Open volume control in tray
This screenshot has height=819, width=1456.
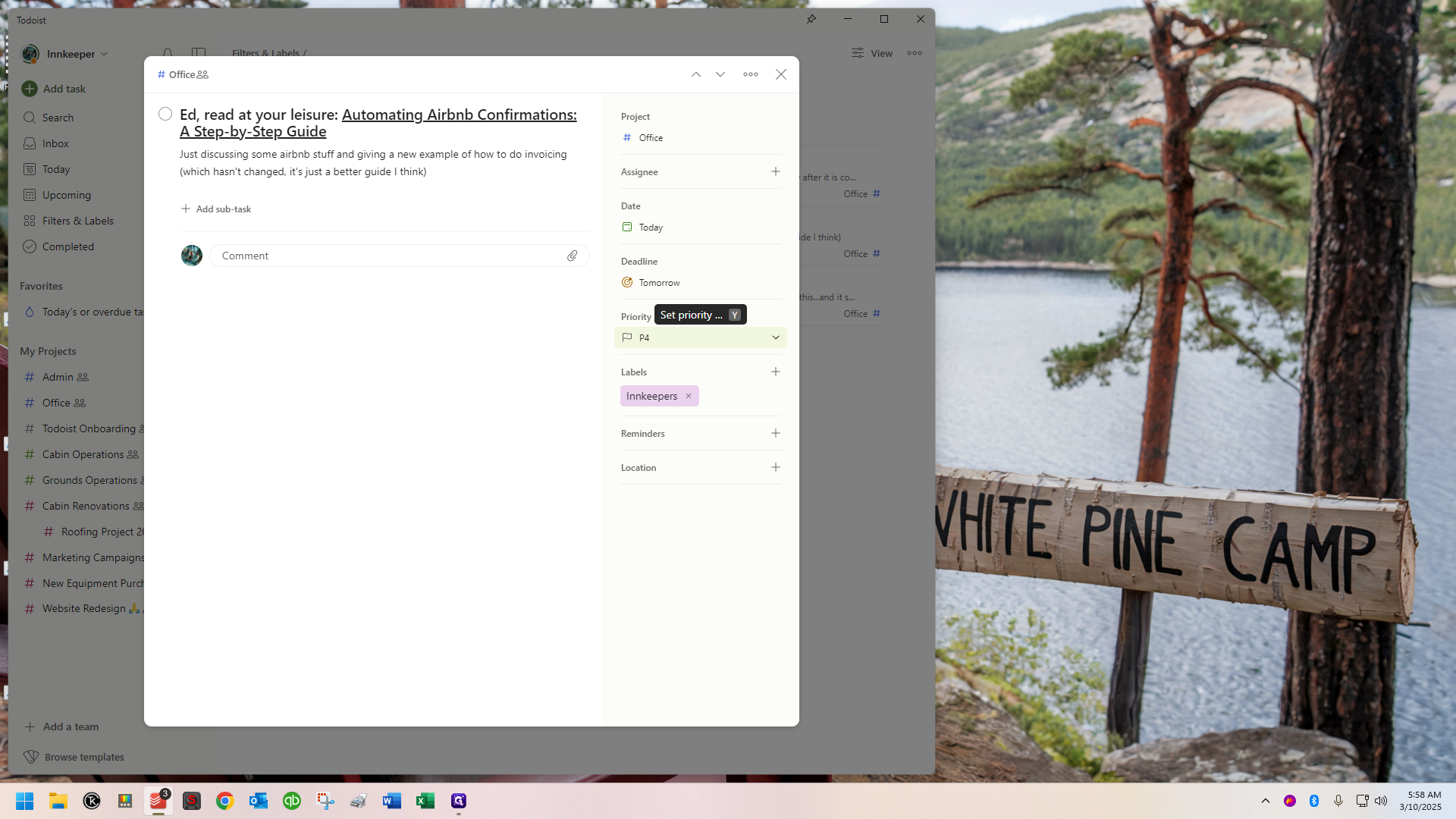tap(1381, 801)
